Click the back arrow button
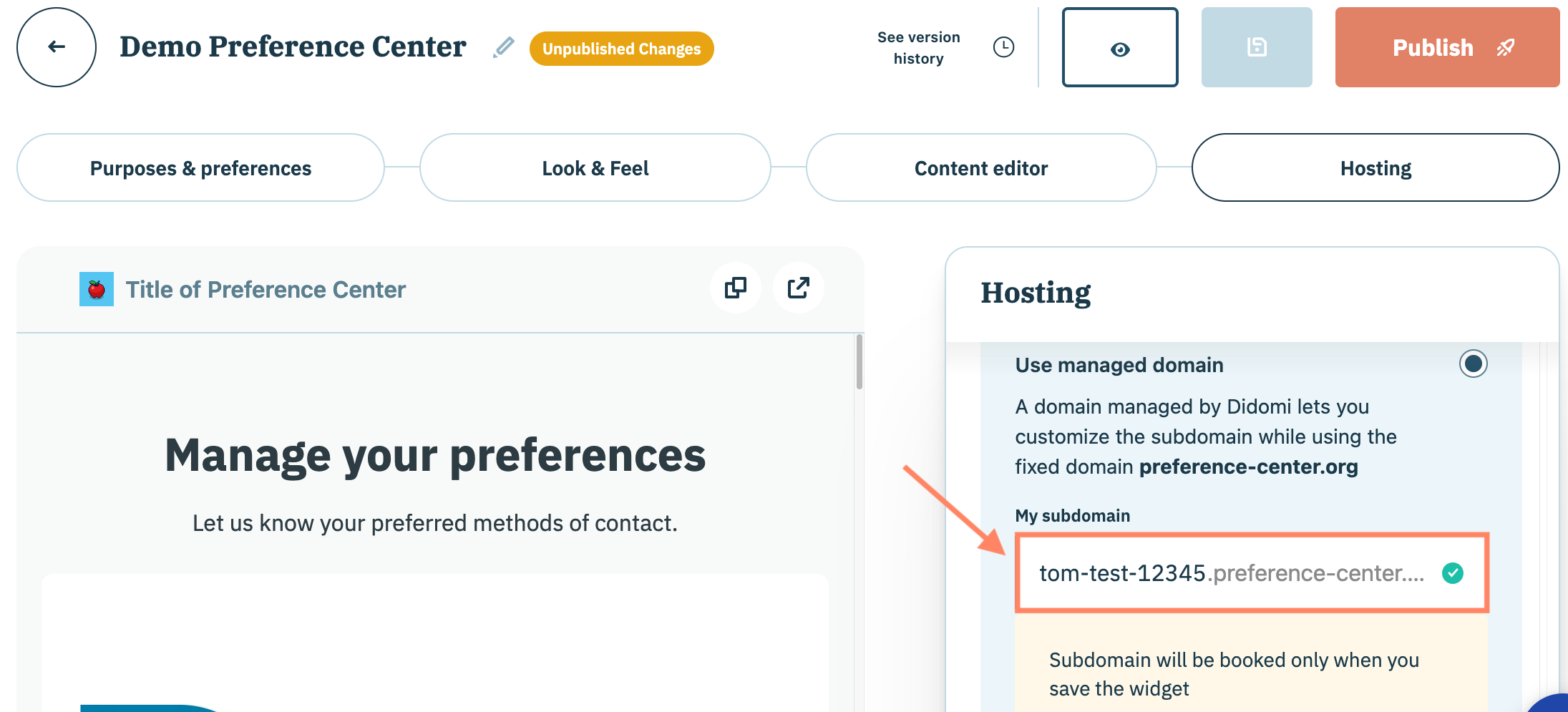Image resolution: width=1568 pixels, height=712 pixels. click(57, 47)
